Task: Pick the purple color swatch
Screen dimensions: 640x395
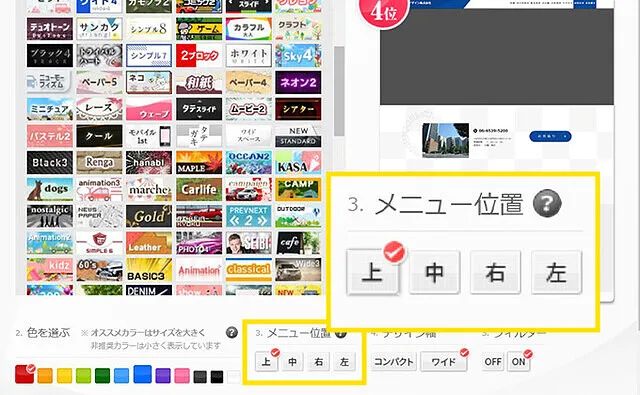Action: 163,376
